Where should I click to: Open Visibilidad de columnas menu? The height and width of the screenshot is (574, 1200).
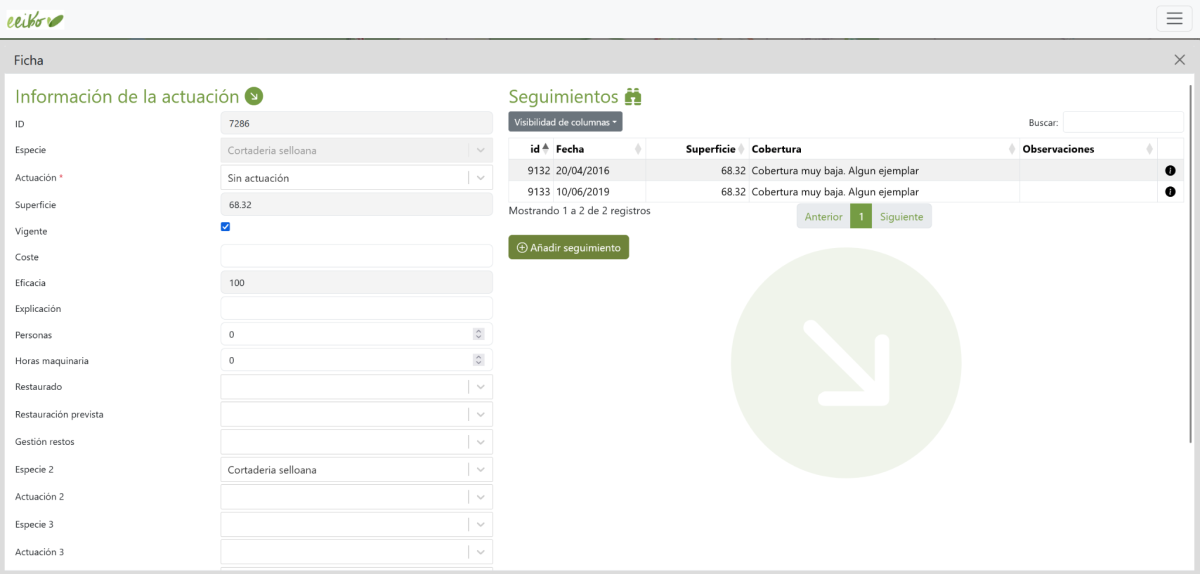tap(565, 122)
